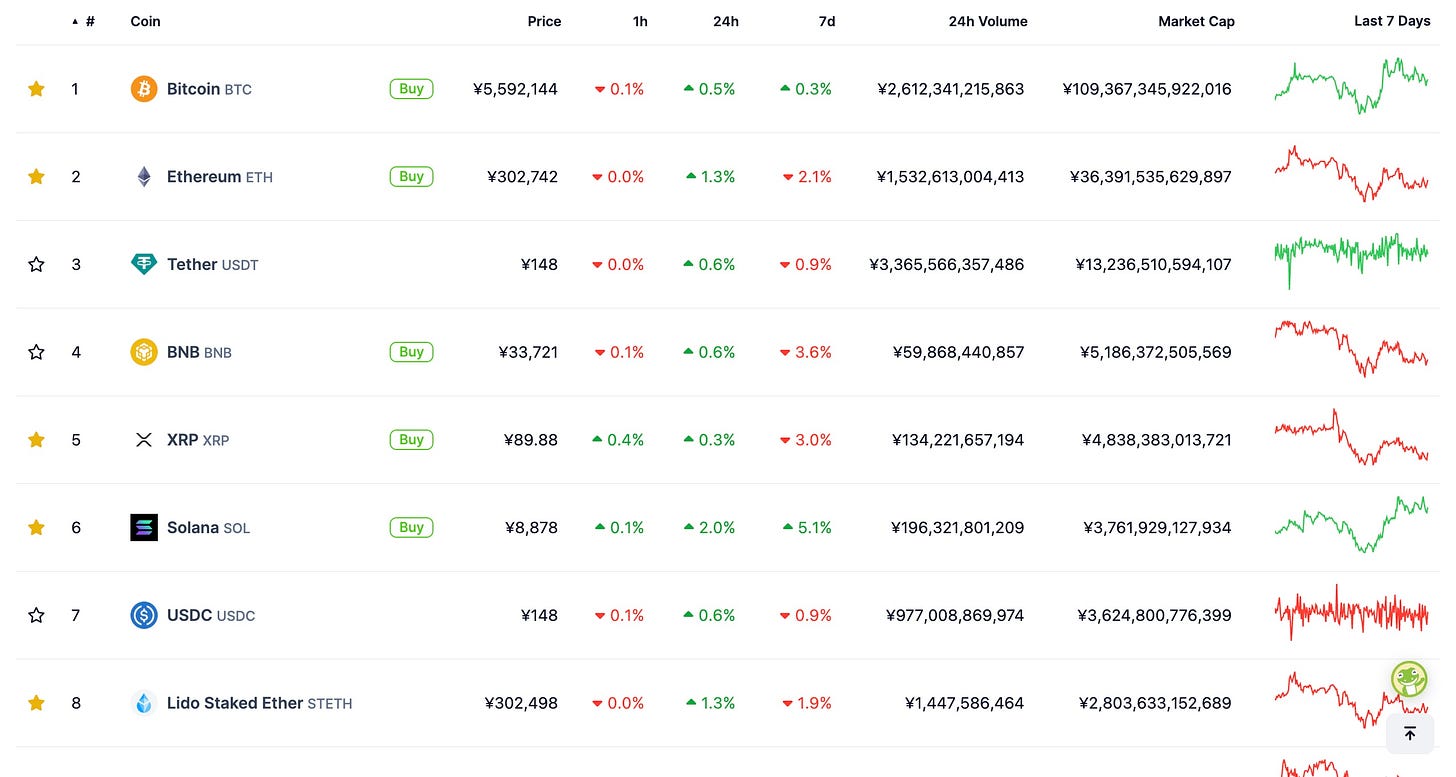
Task: Click the USDC logo icon
Action: point(144,615)
